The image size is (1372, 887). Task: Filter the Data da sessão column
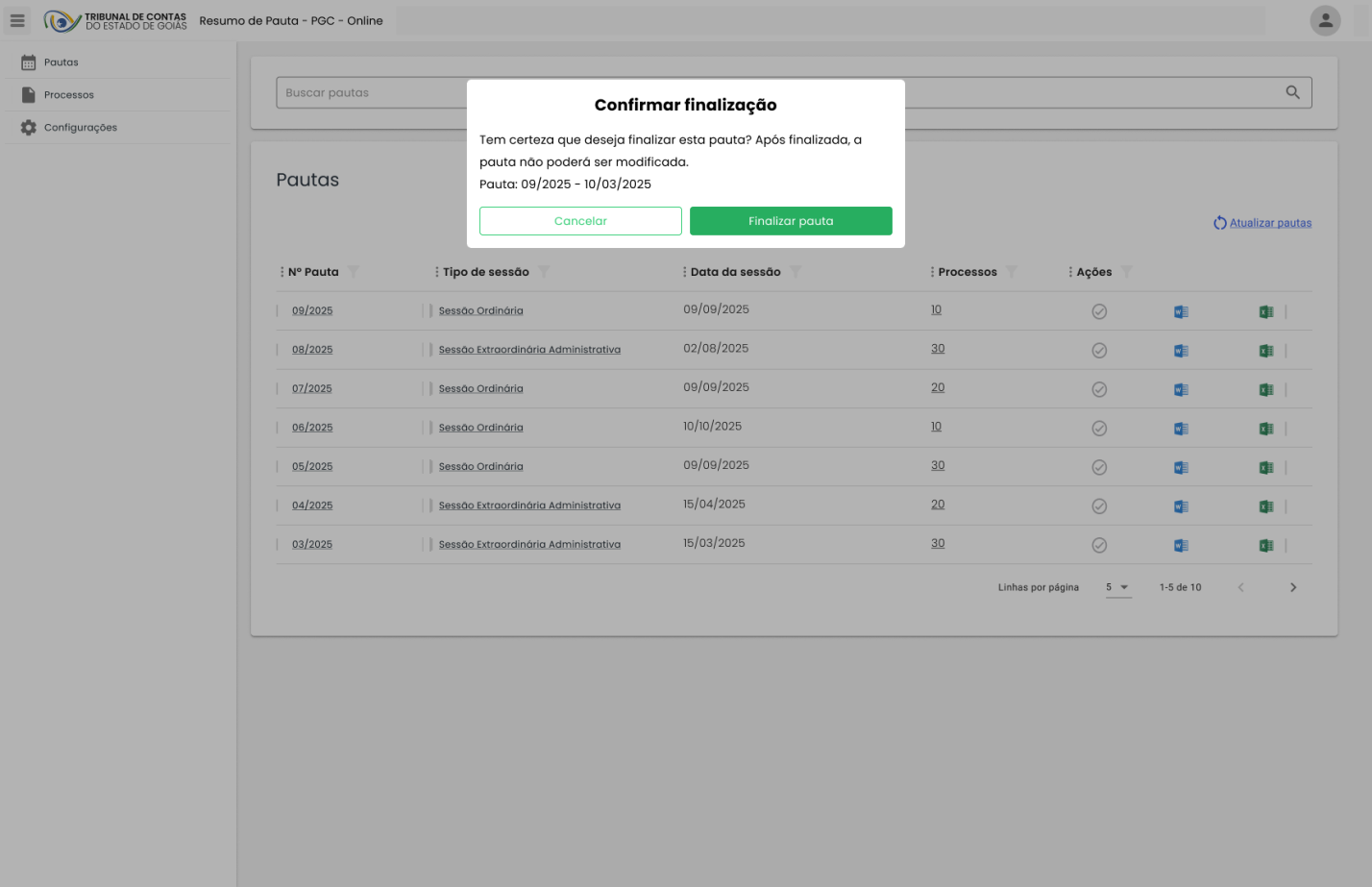click(x=795, y=272)
